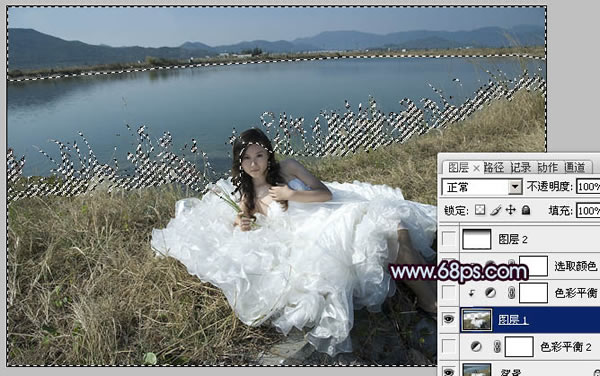The height and width of the screenshot is (376, 600).
Task: Show the 图层 2 layer visibility box
Action: (448, 239)
